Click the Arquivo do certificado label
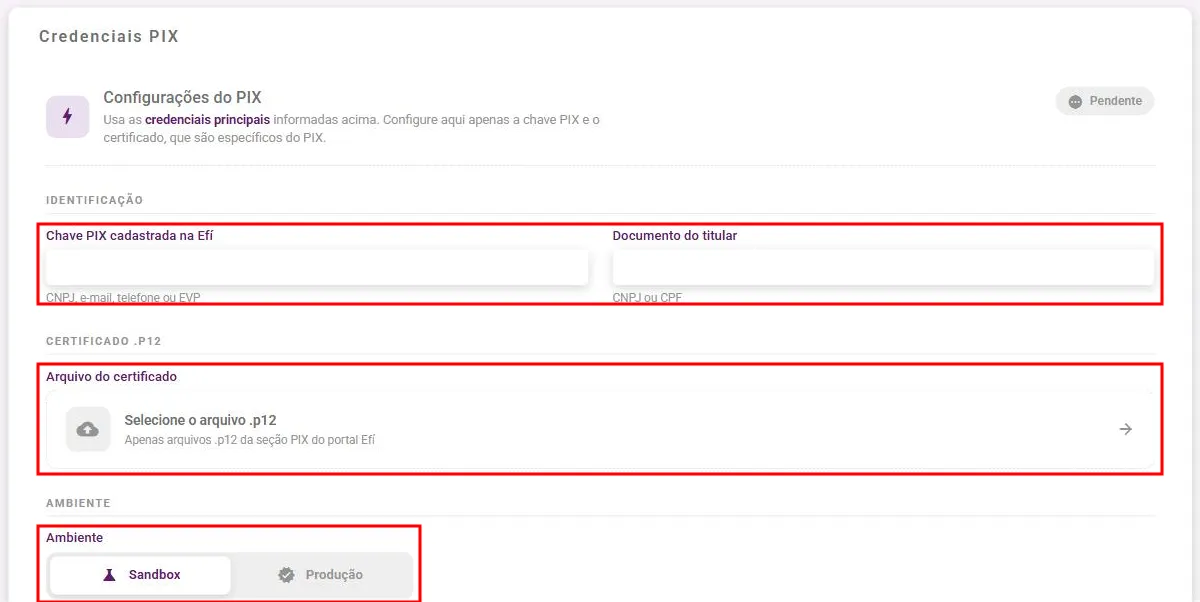 pyautogui.click(x=112, y=377)
